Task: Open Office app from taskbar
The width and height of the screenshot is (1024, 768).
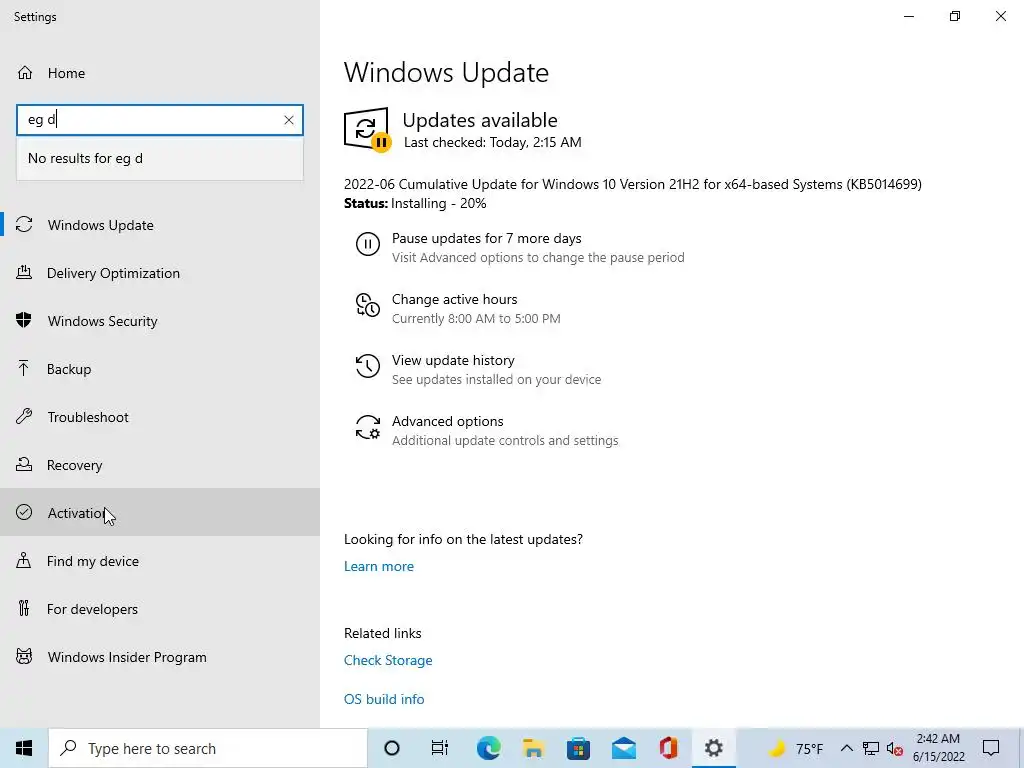Action: tap(669, 748)
